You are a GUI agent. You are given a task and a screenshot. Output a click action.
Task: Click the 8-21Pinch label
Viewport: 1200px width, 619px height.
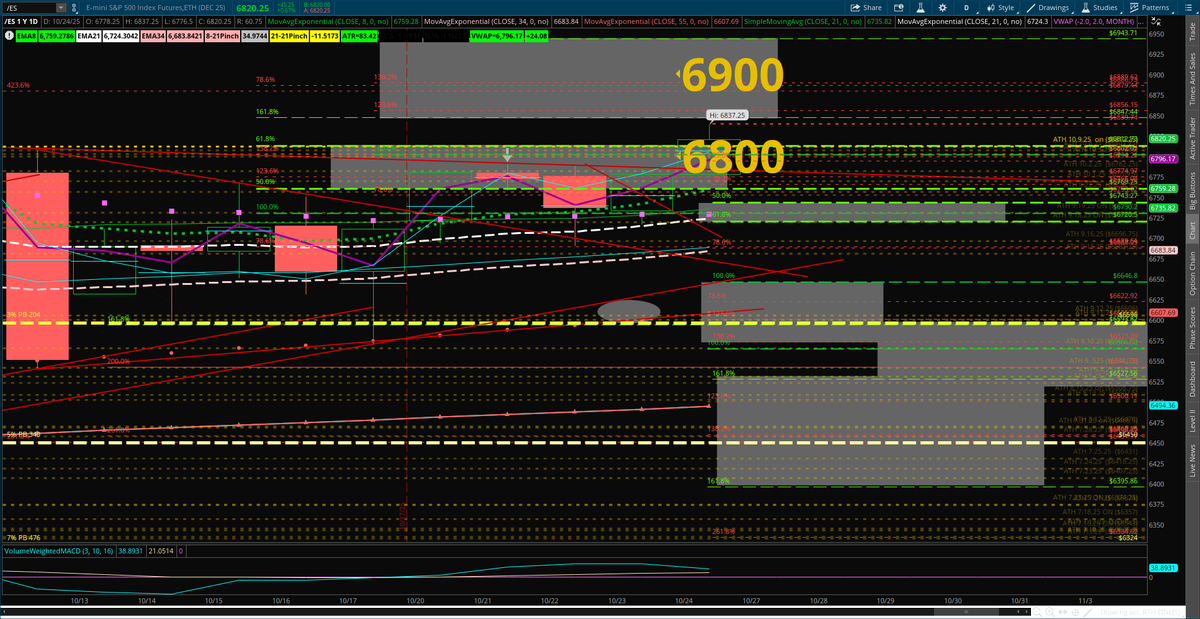pos(221,36)
